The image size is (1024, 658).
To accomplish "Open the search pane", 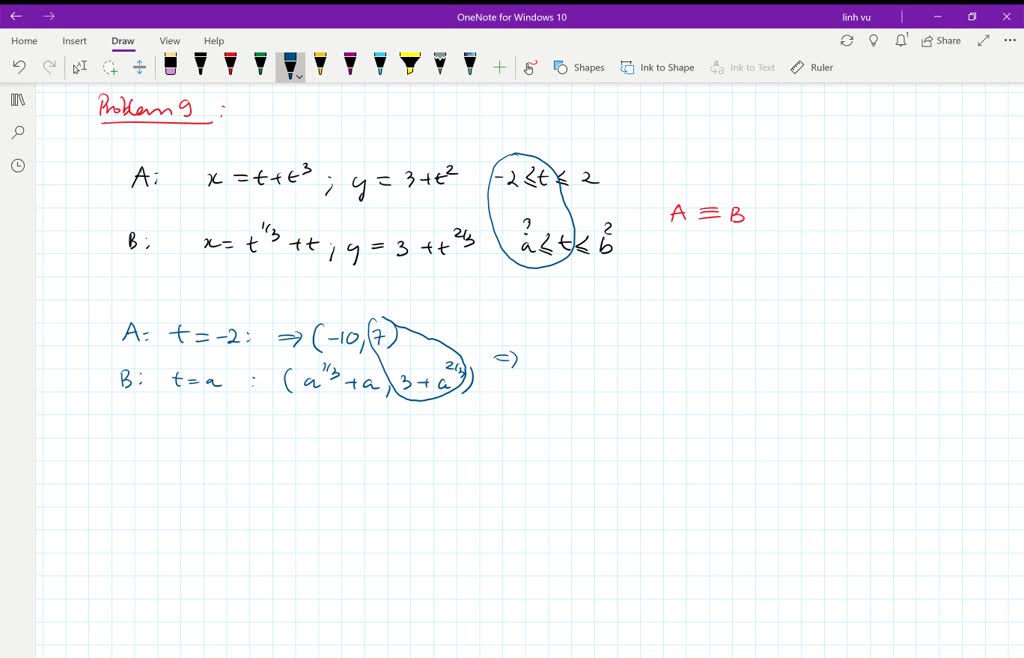I will coord(18,133).
